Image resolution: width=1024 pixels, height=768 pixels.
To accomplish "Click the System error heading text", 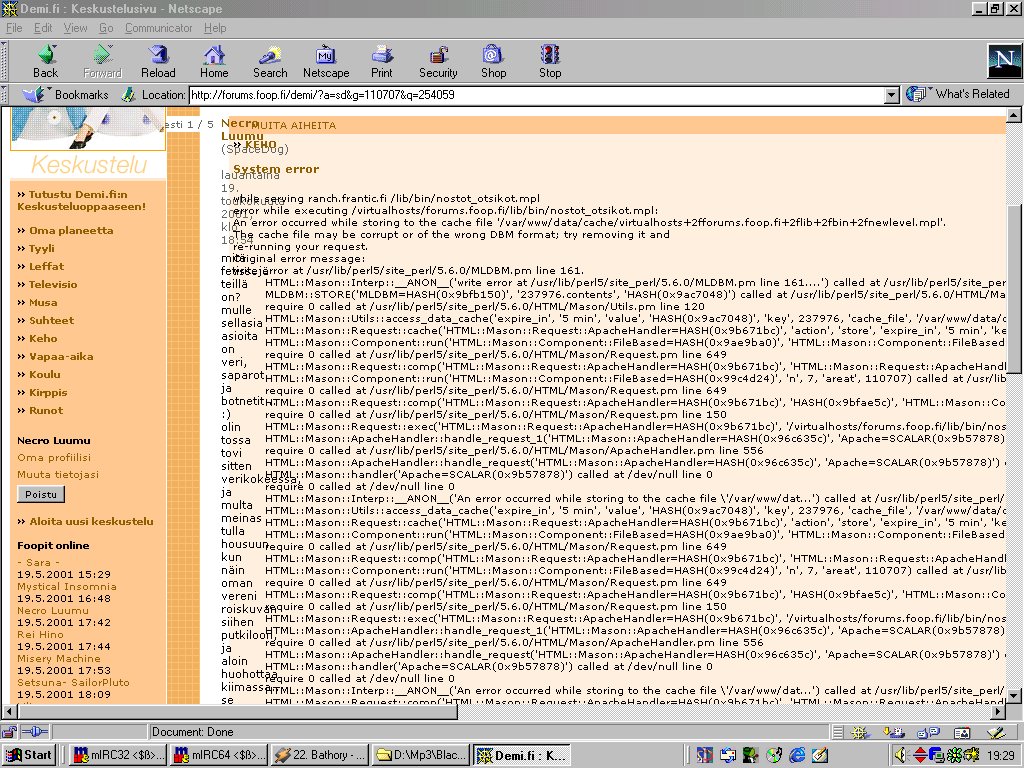I will pyautogui.click(x=276, y=169).
